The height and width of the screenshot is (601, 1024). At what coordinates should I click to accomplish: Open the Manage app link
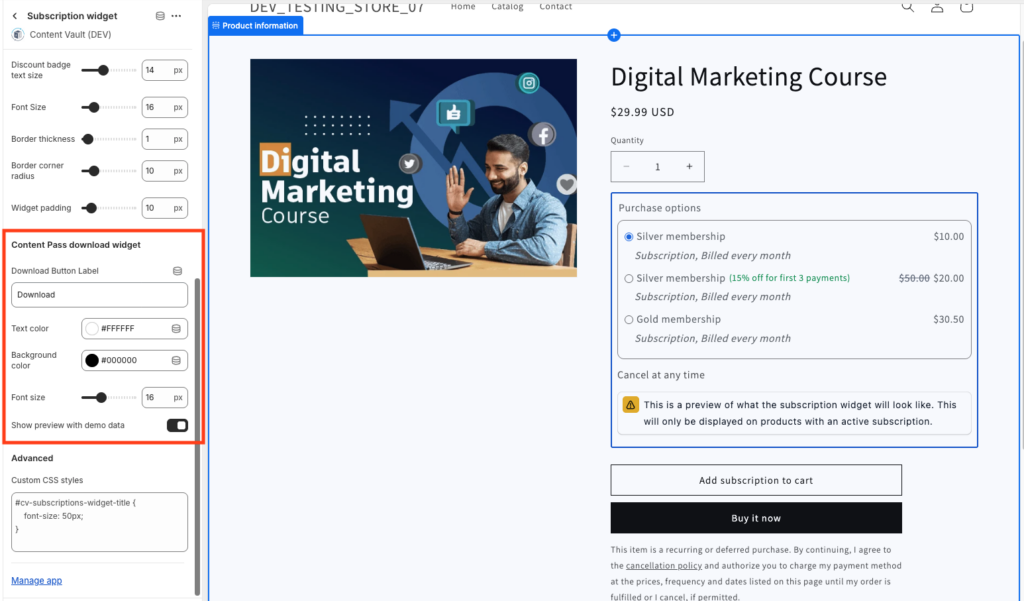tap(36, 581)
